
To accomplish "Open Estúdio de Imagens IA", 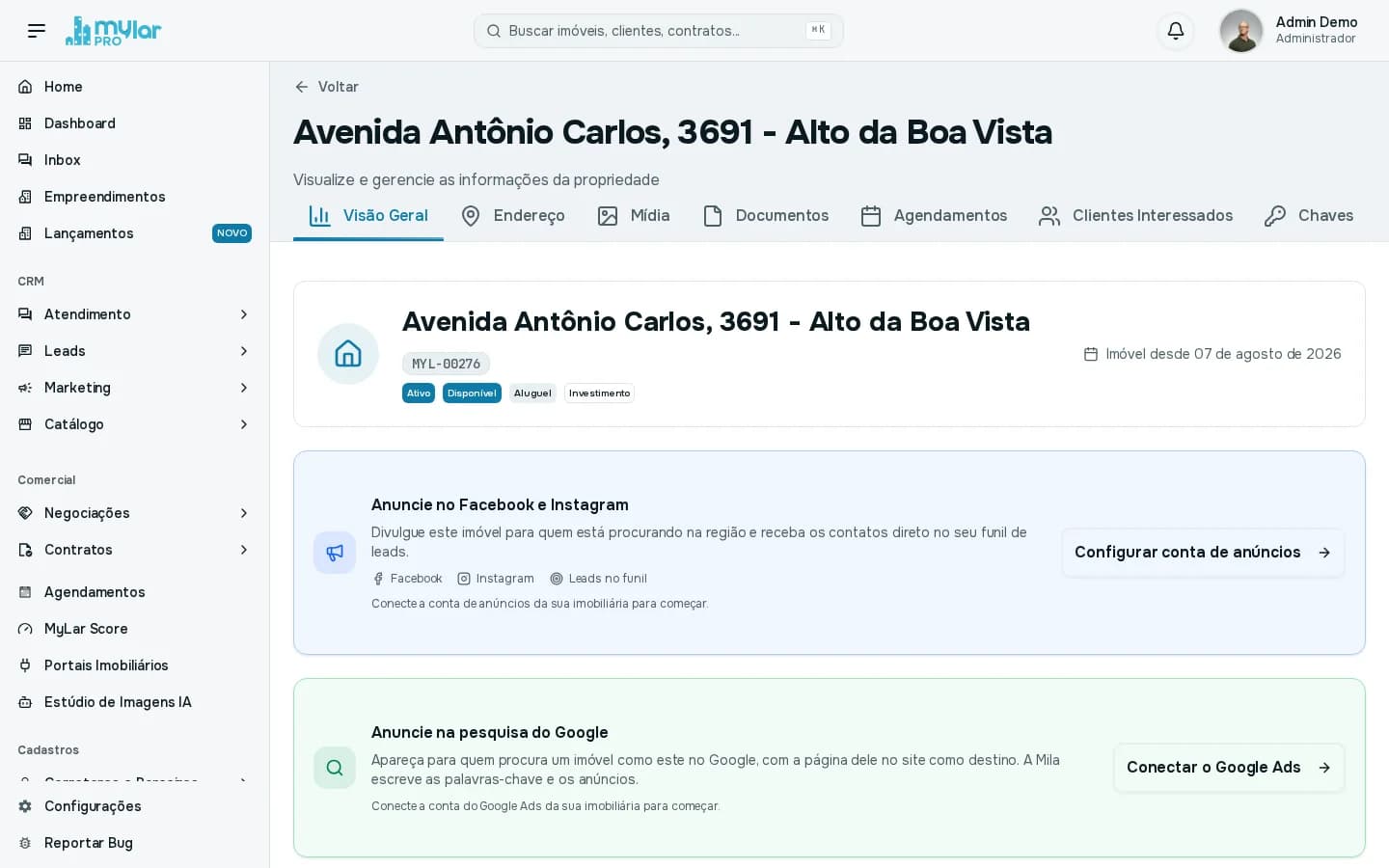I will pos(134,702).
